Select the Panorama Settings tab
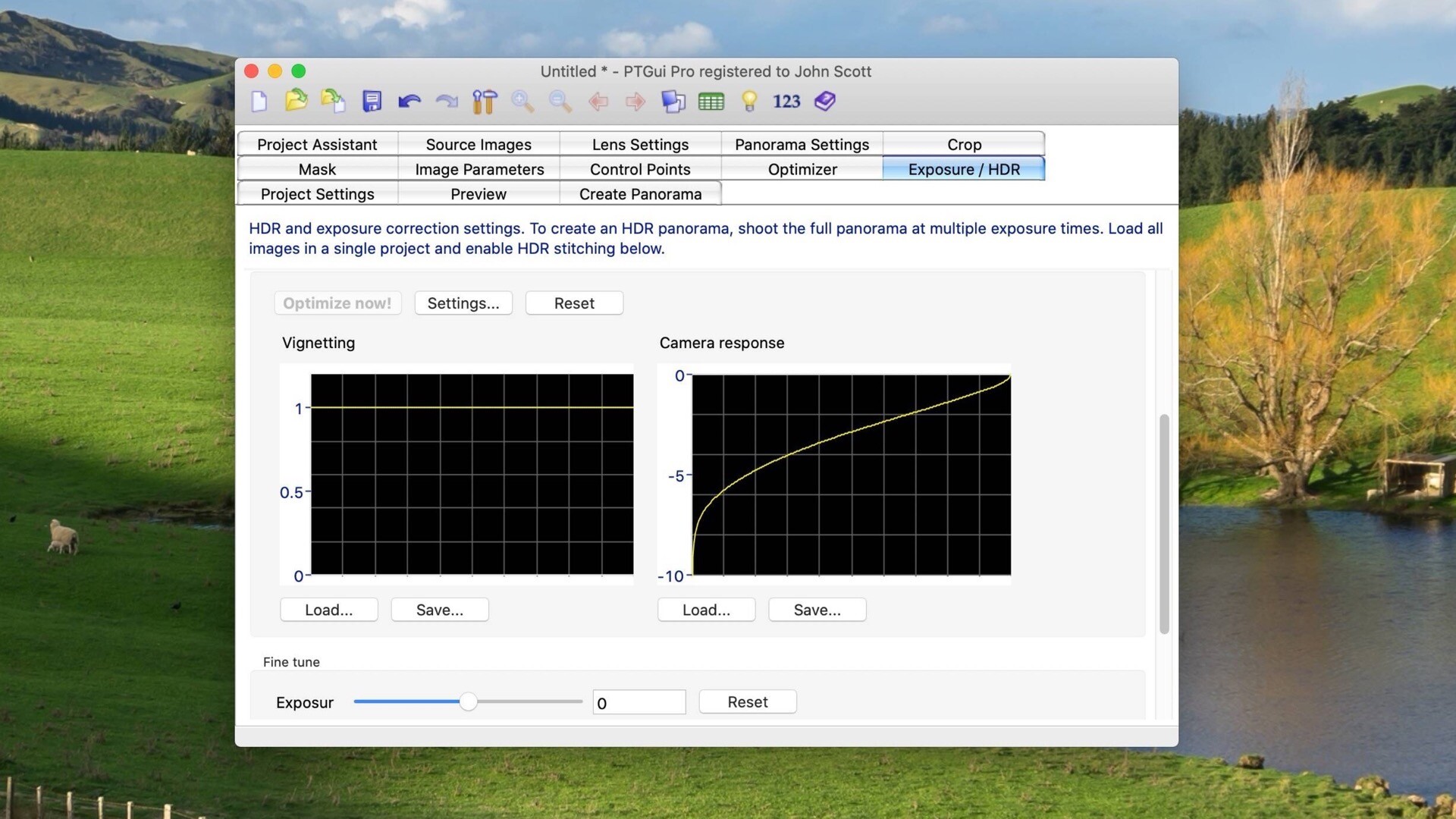This screenshot has width=1456, height=819. coord(802,143)
